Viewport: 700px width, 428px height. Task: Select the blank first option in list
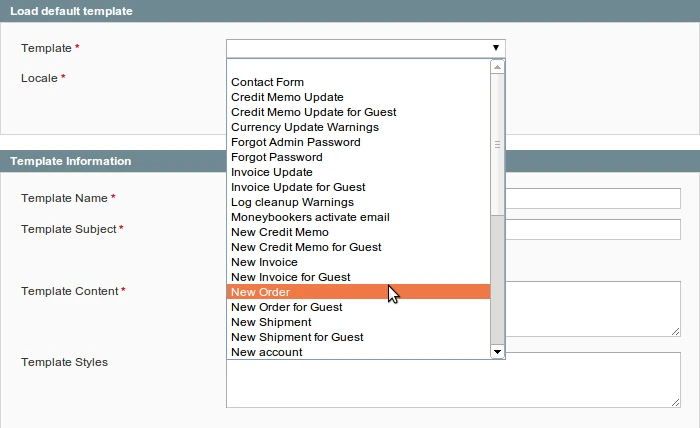point(358,67)
